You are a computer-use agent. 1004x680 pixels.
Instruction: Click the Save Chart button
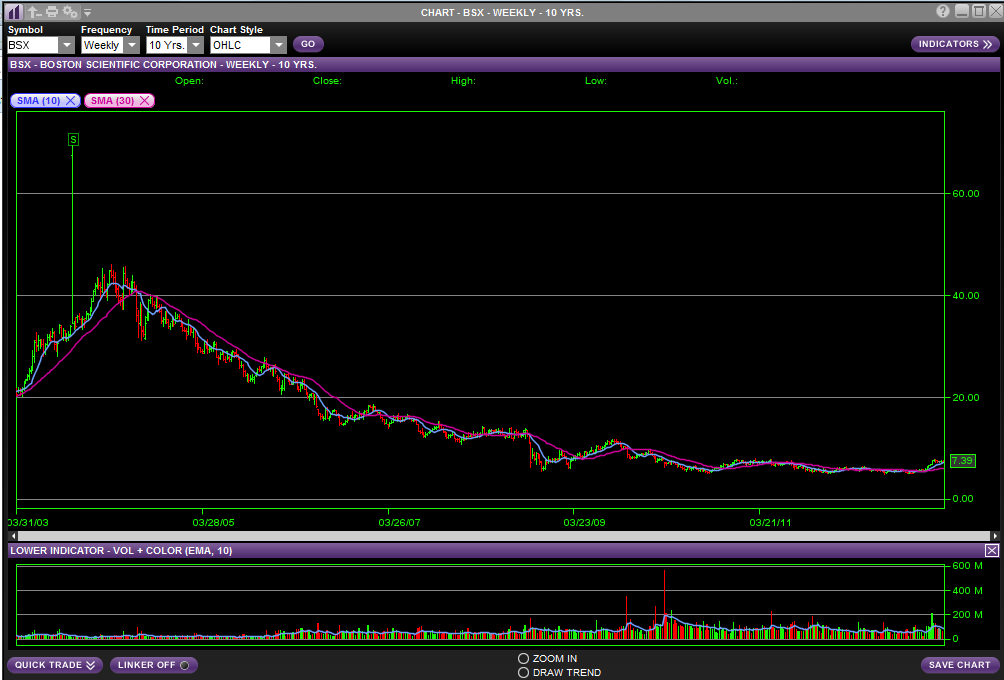[959, 665]
